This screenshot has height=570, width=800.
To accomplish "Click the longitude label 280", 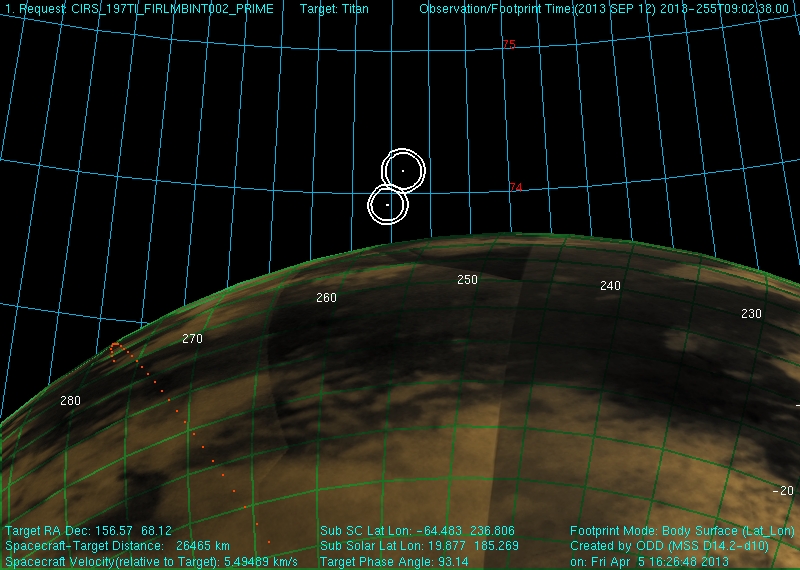I will click(70, 401).
